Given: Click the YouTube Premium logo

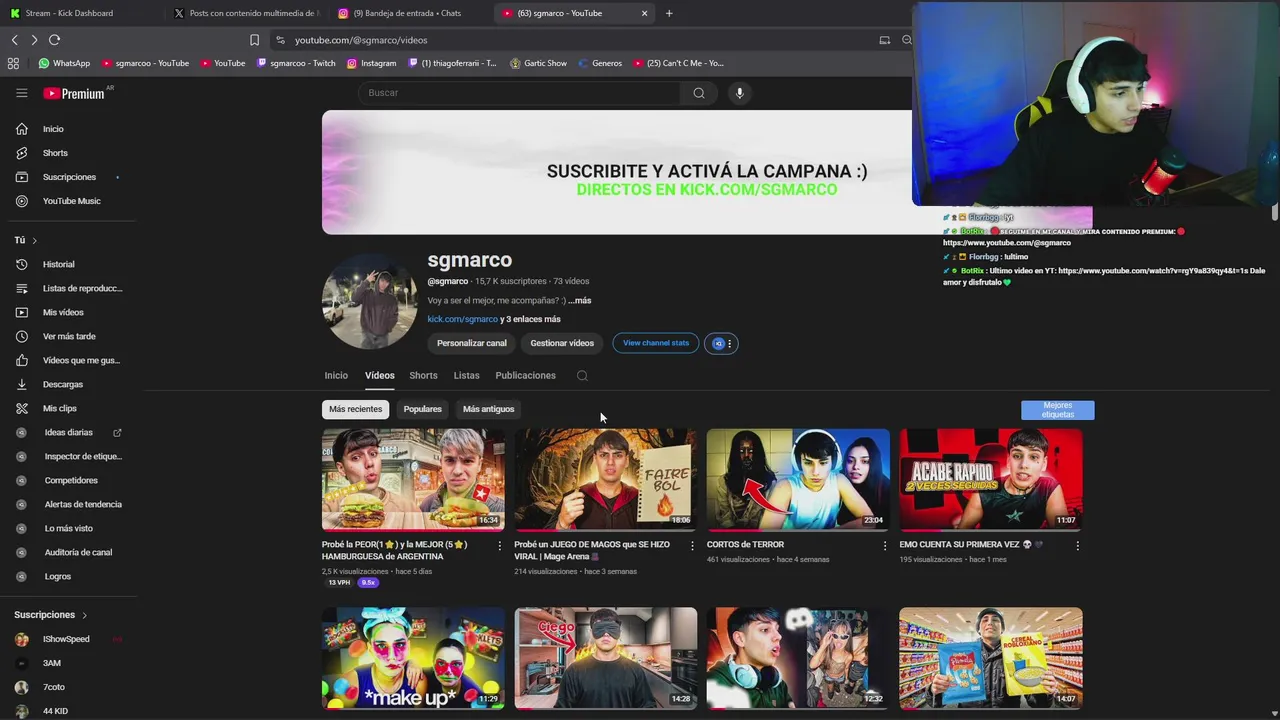Looking at the screenshot, I should pyautogui.click(x=74, y=93).
